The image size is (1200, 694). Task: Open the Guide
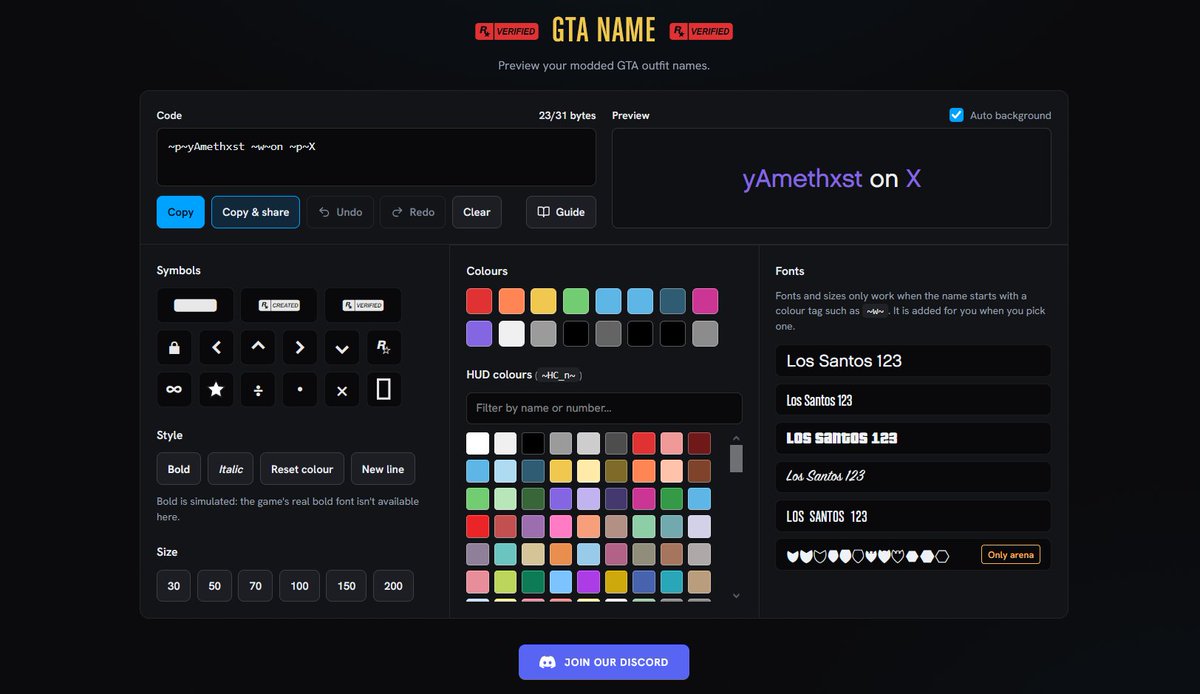(561, 212)
